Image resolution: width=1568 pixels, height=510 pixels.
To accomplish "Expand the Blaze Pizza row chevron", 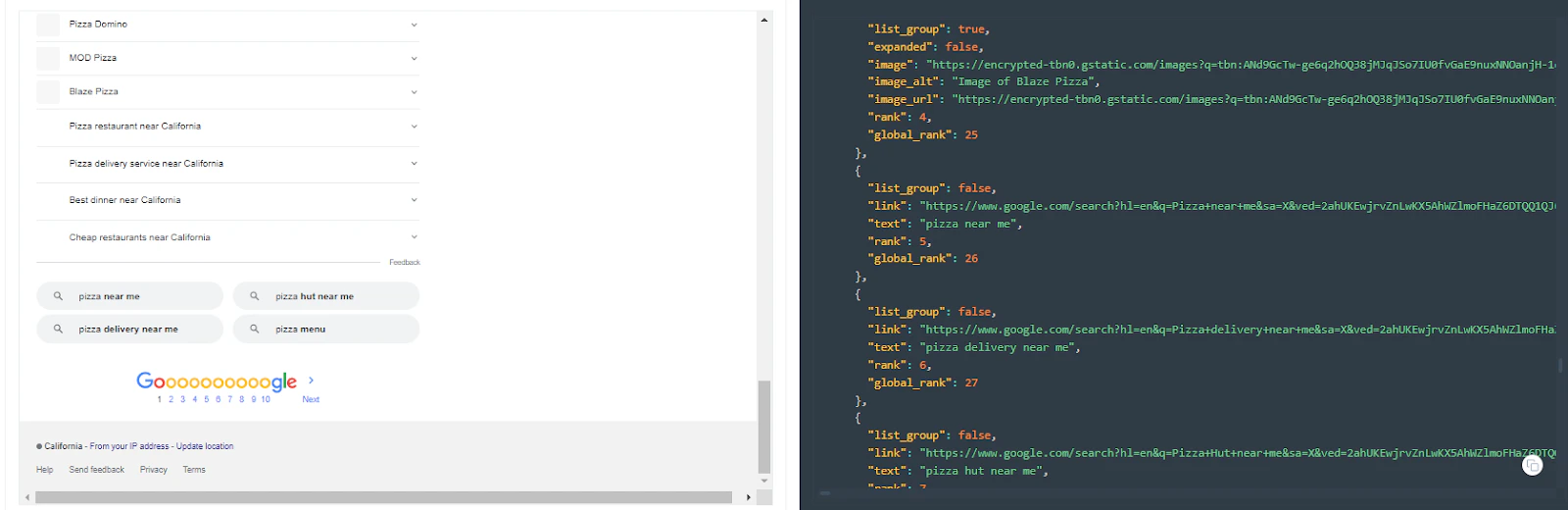I will (x=414, y=92).
